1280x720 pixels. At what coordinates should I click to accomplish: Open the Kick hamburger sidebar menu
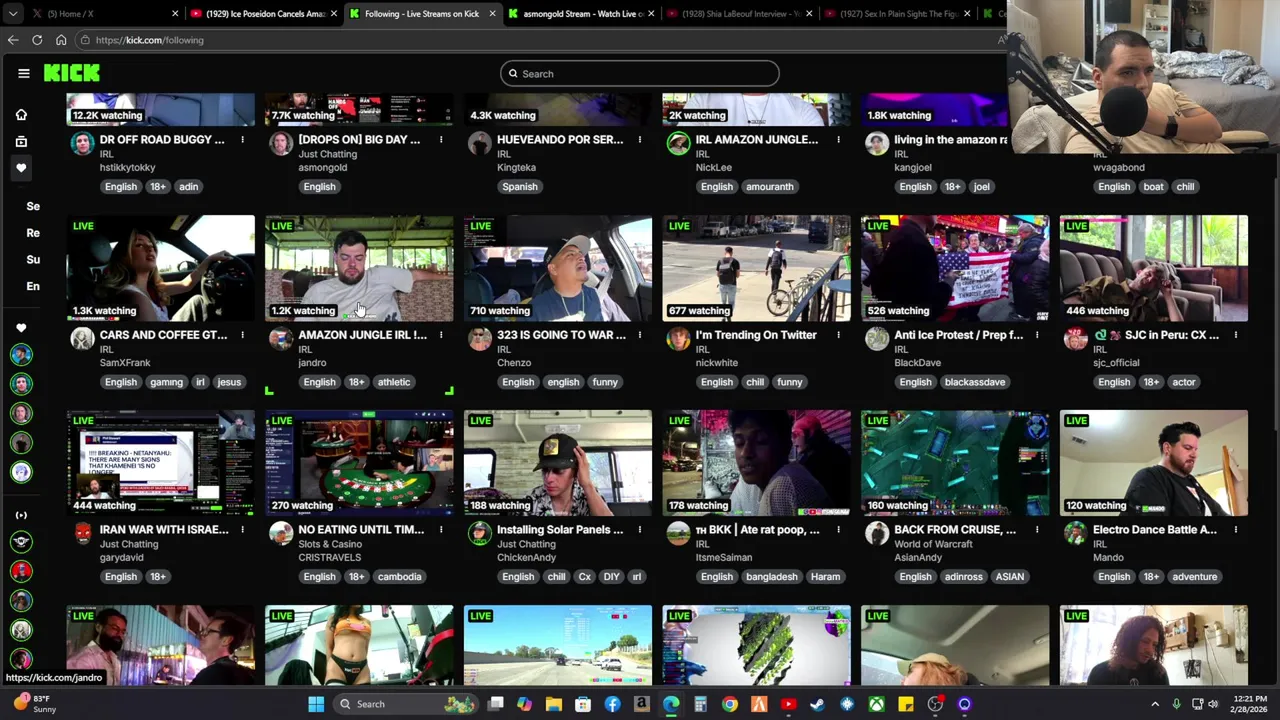24,73
